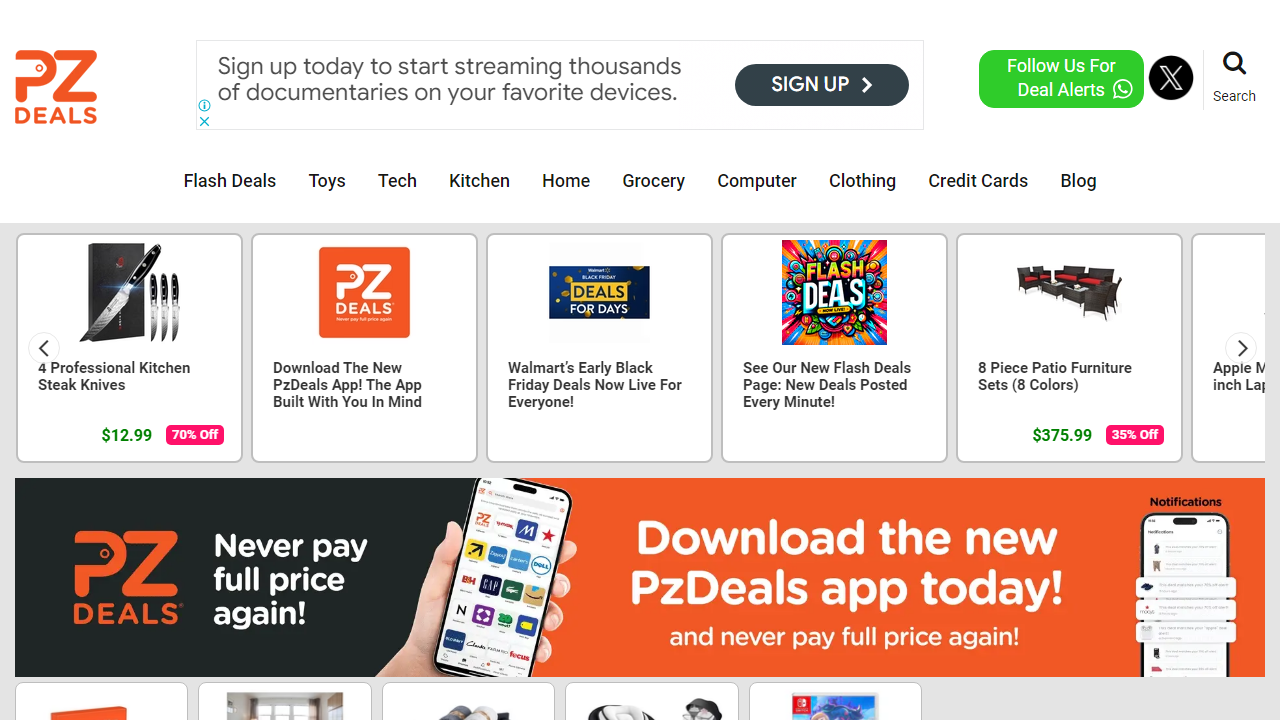Screen dimensions: 1280x720
Task: Select the 70% Off badge
Action: pos(195,435)
